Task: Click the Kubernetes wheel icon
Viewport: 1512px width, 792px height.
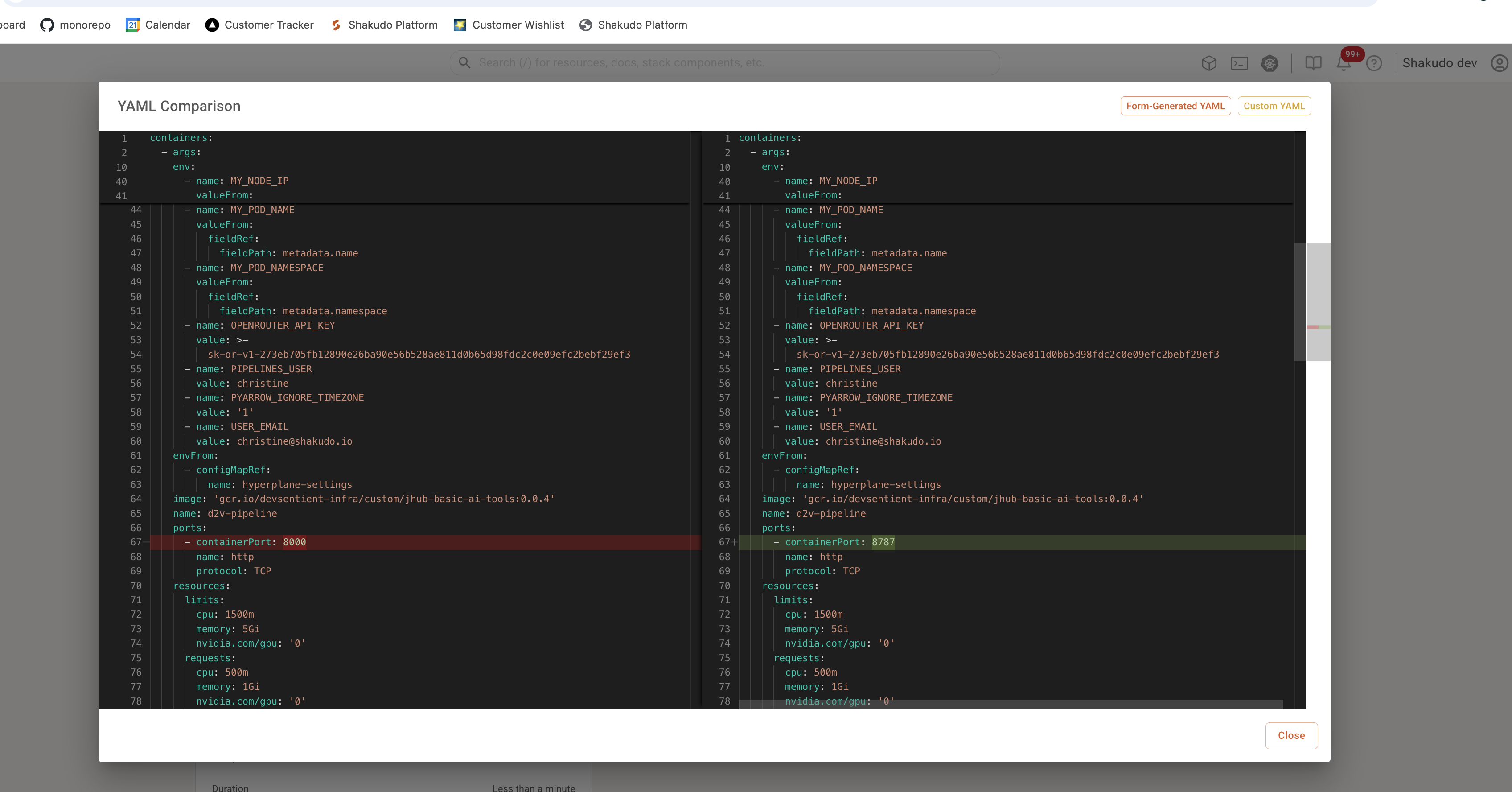Action: click(1270, 63)
